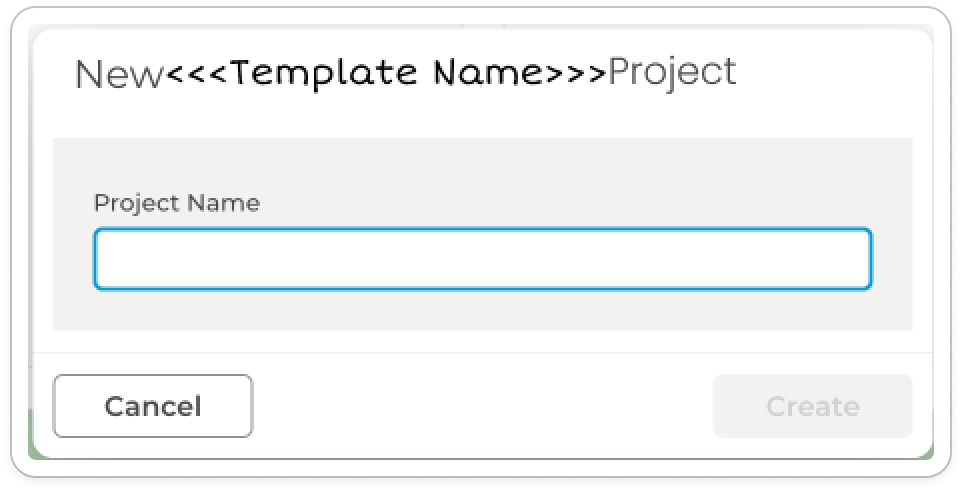Place cursor in the Project Name input
Screen dimensions: 962x492
point(482,260)
